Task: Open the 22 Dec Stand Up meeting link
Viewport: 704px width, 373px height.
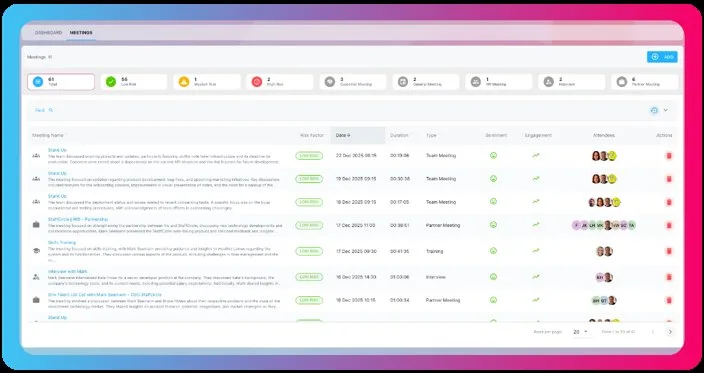Action: (x=57, y=150)
